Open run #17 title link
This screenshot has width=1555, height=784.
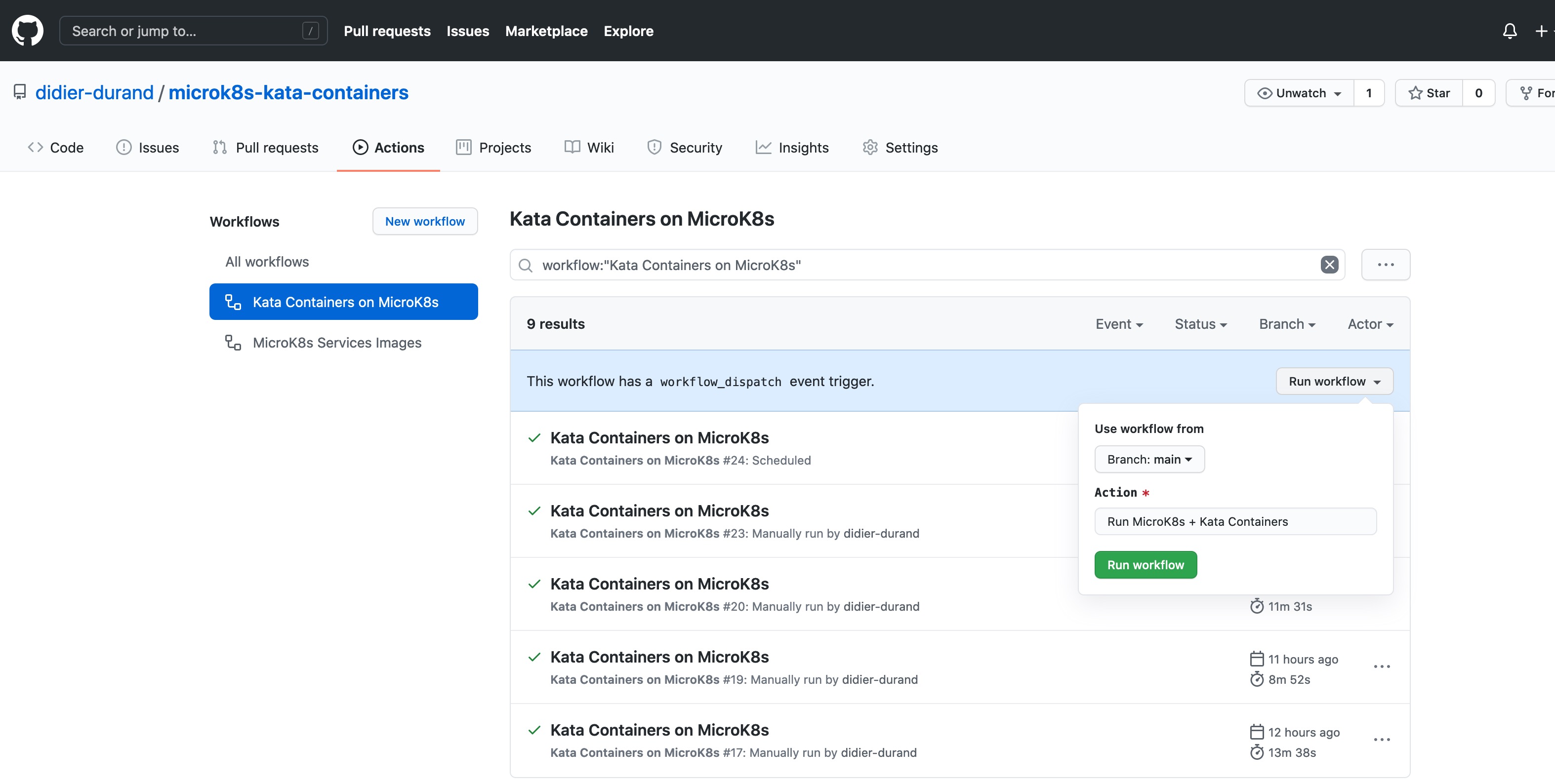click(659, 730)
